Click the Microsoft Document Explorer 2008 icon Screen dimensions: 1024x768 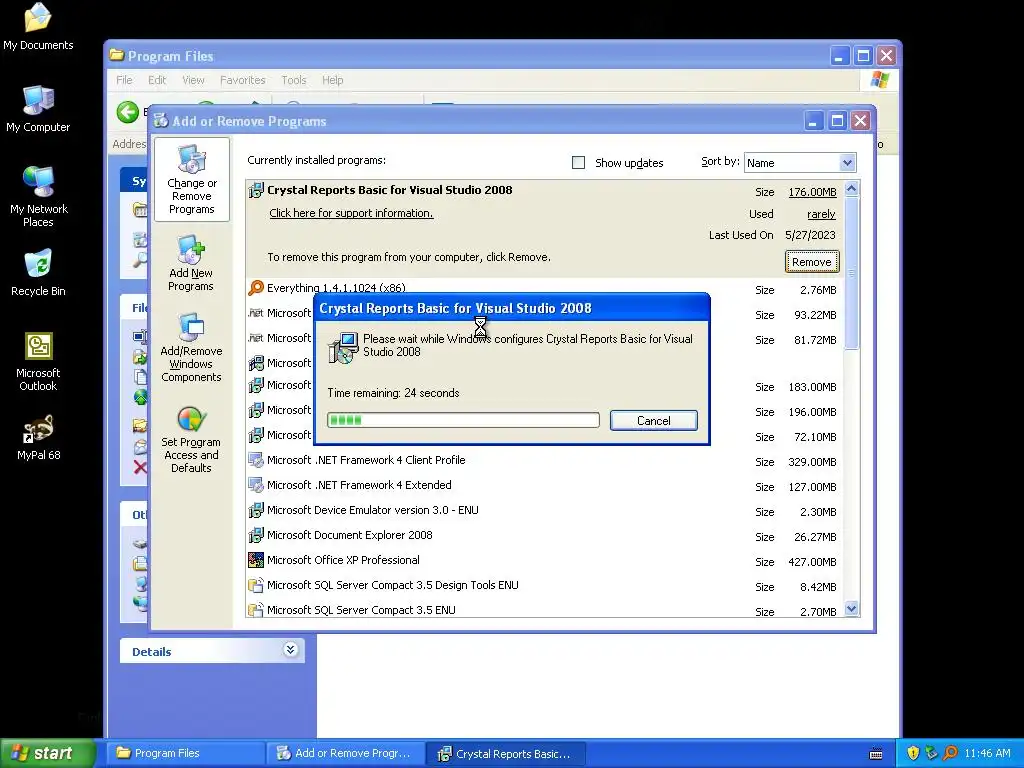point(256,535)
